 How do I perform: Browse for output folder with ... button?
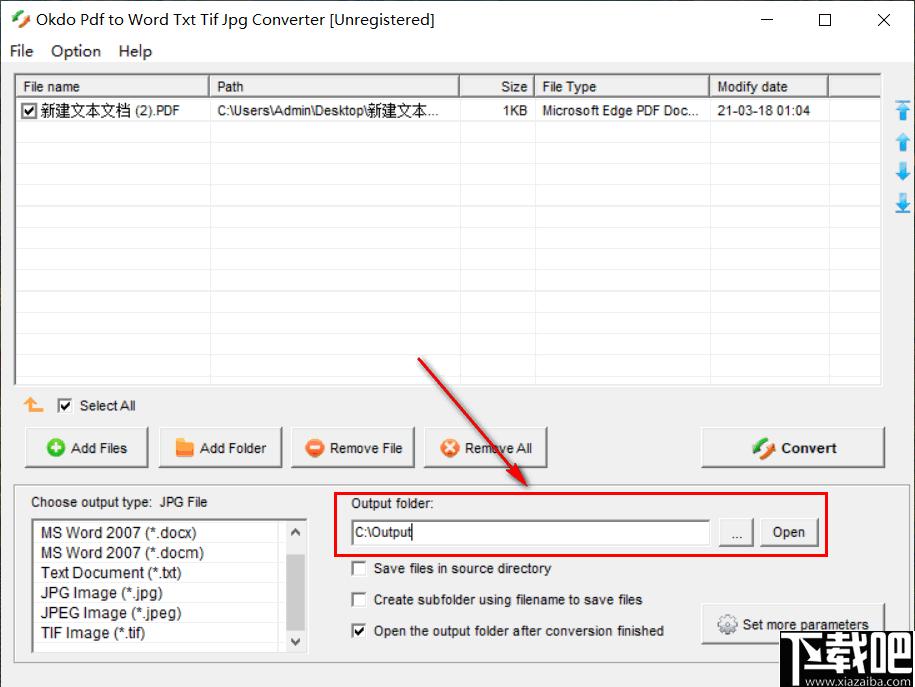click(x=736, y=532)
